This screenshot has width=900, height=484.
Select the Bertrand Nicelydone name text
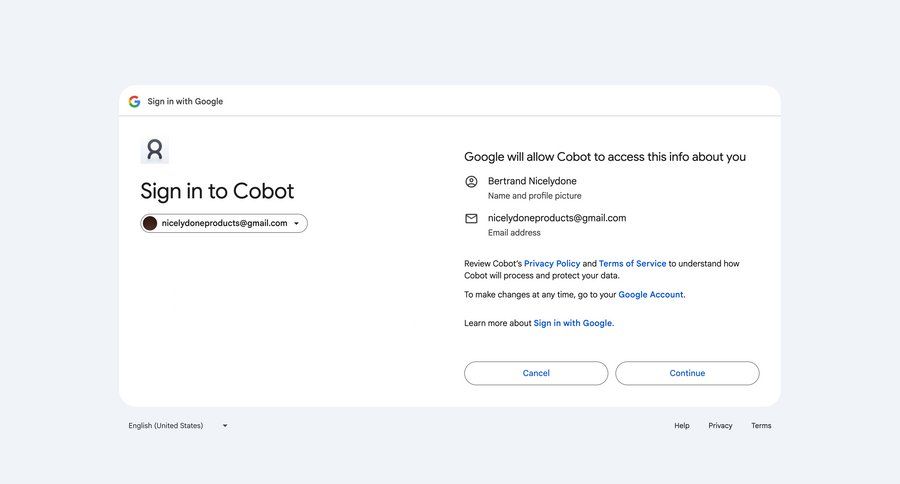tap(532, 181)
